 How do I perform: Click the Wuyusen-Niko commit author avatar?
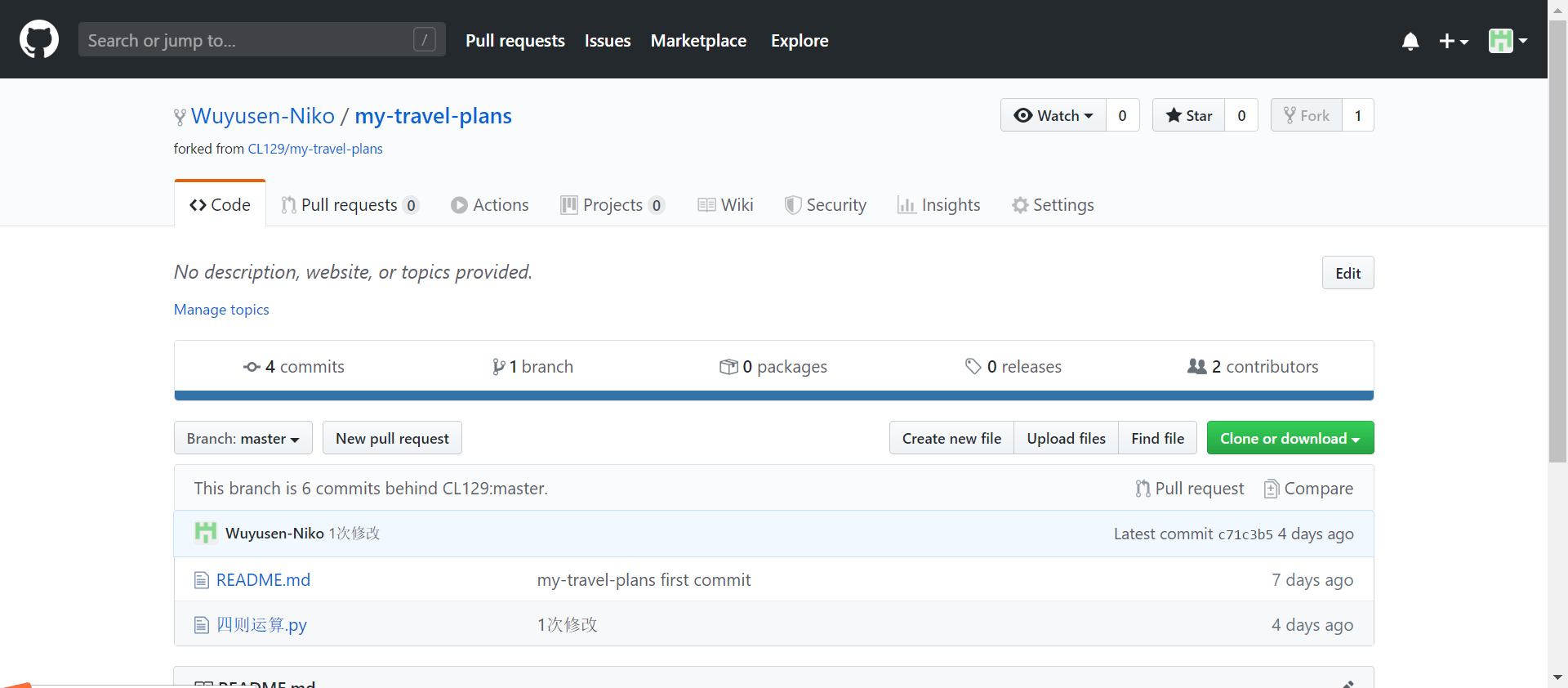coord(206,533)
